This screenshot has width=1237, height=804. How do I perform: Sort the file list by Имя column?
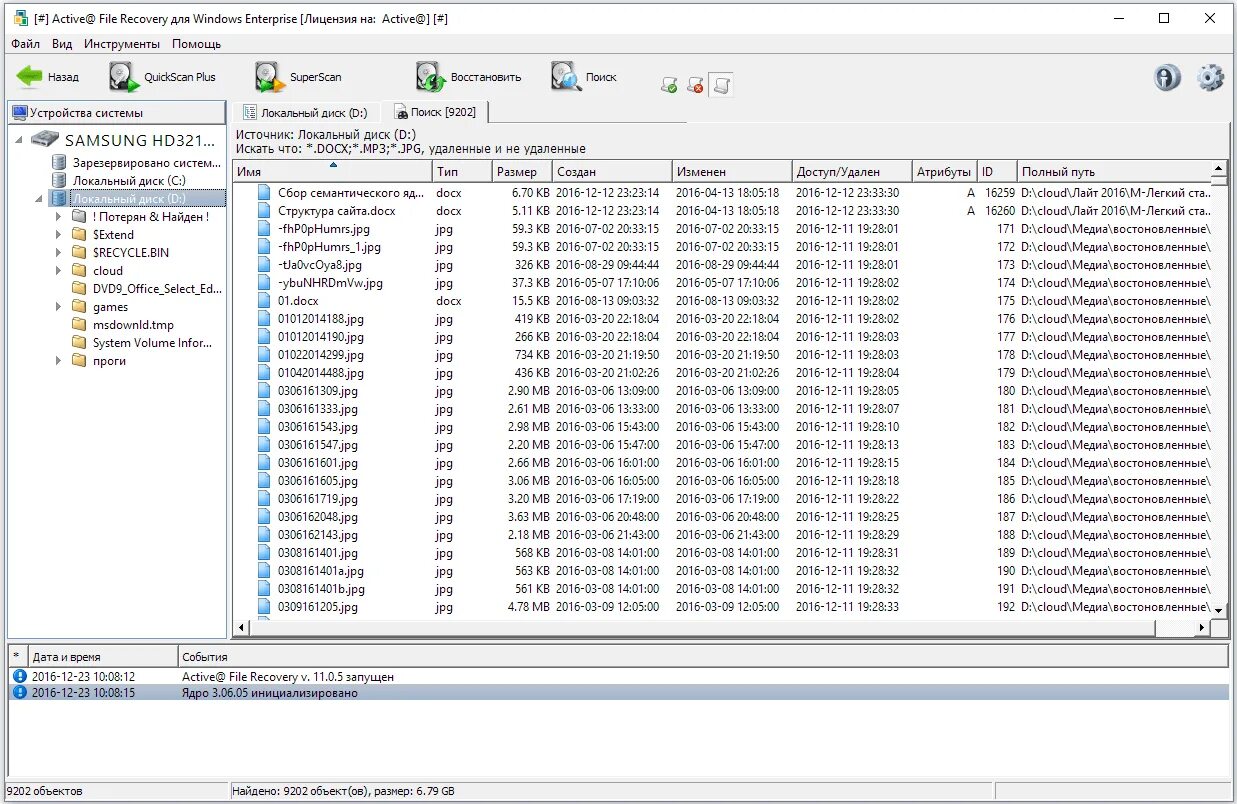click(332, 172)
